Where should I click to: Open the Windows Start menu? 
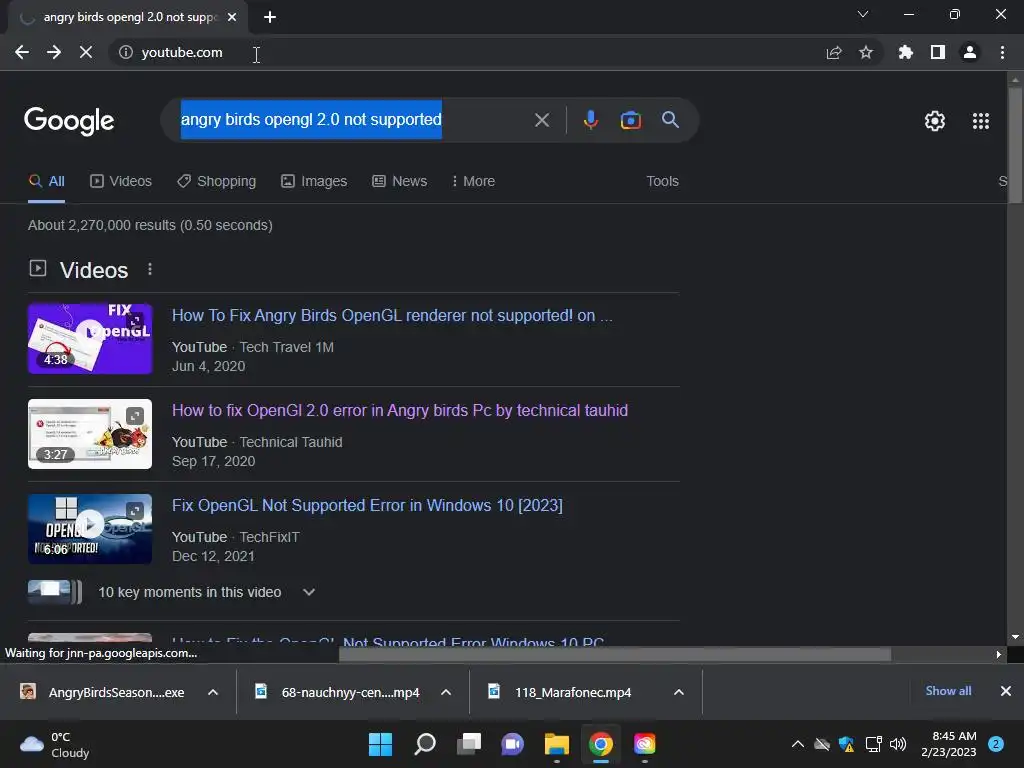pyautogui.click(x=380, y=744)
